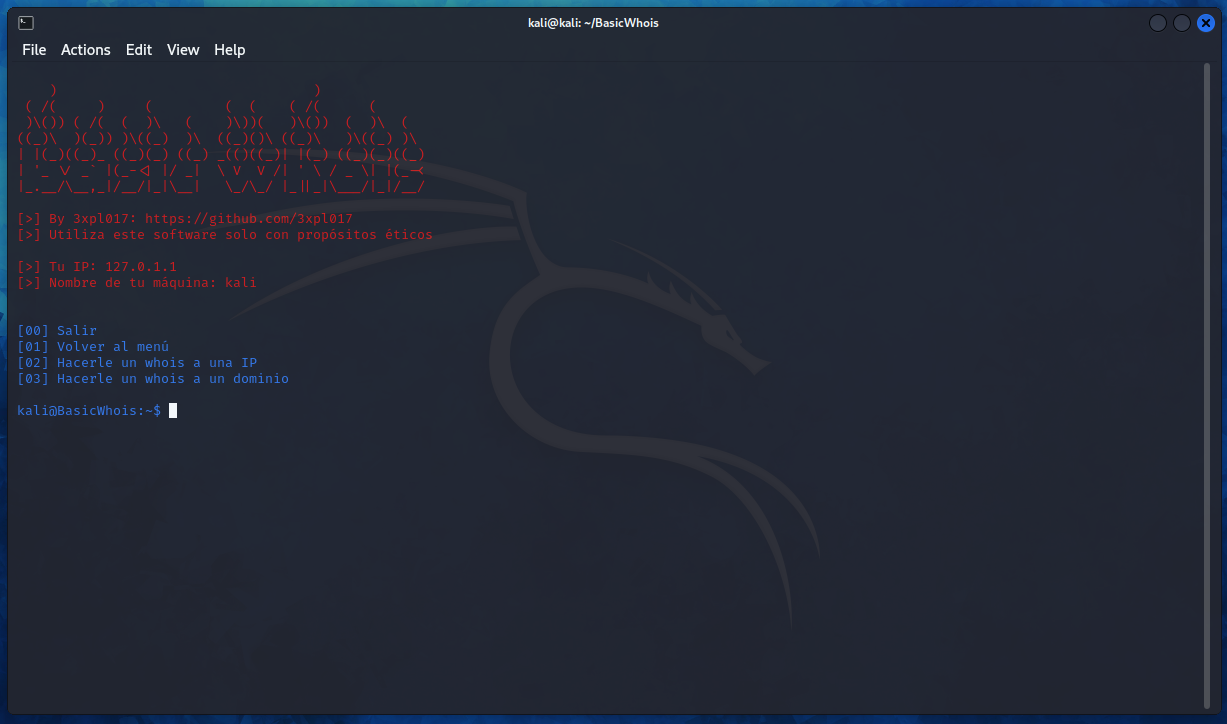Open the File menu
Viewport: 1227px width, 724px height.
tap(34, 50)
